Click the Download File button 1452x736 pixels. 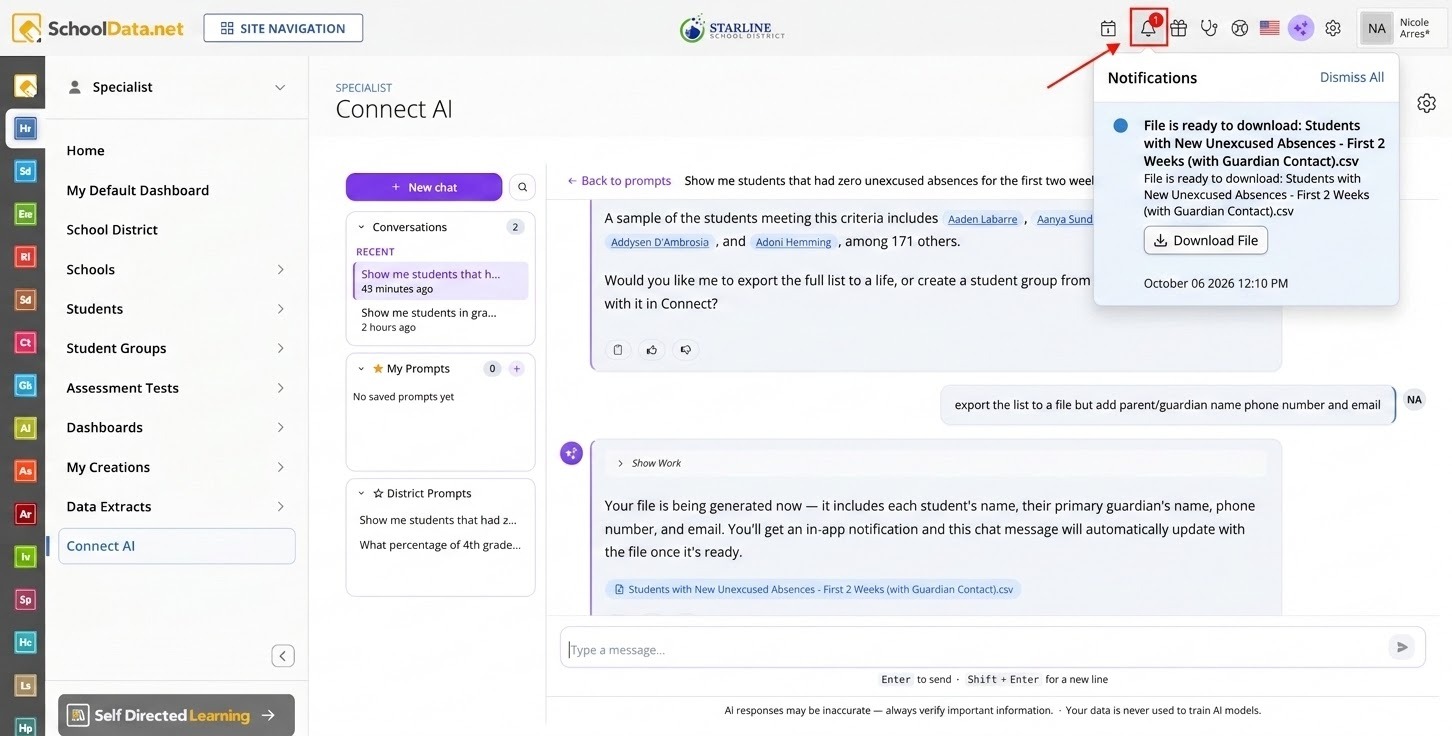coord(1206,240)
